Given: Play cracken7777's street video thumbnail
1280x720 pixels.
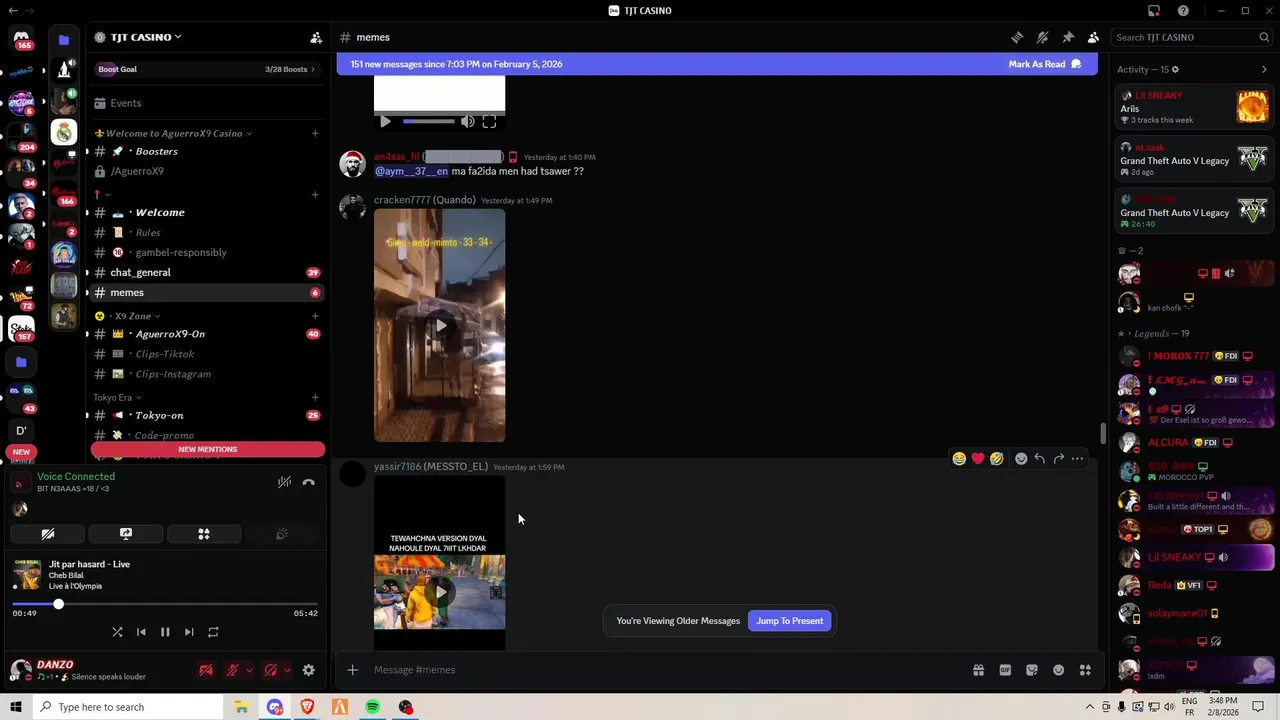Looking at the screenshot, I should 440,325.
